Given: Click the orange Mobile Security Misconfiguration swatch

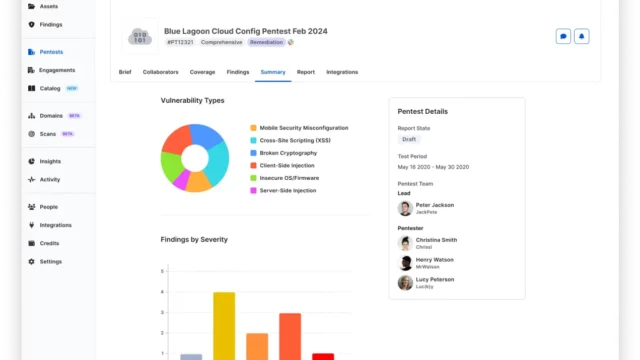Looking at the screenshot, I should click(x=253, y=128).
